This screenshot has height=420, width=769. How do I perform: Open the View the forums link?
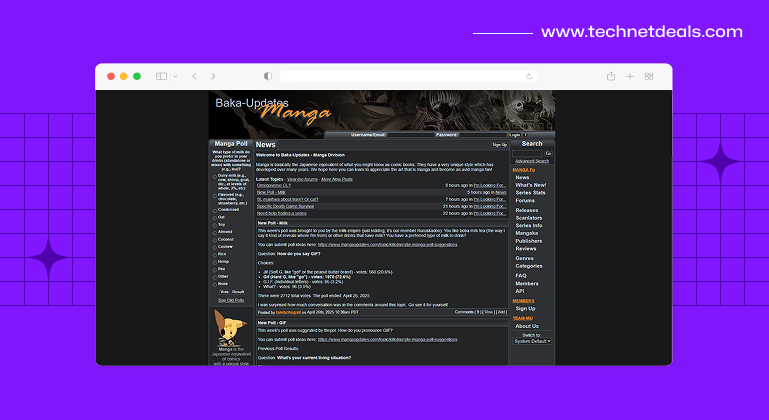pyautogui.click(x=302, y=180)
